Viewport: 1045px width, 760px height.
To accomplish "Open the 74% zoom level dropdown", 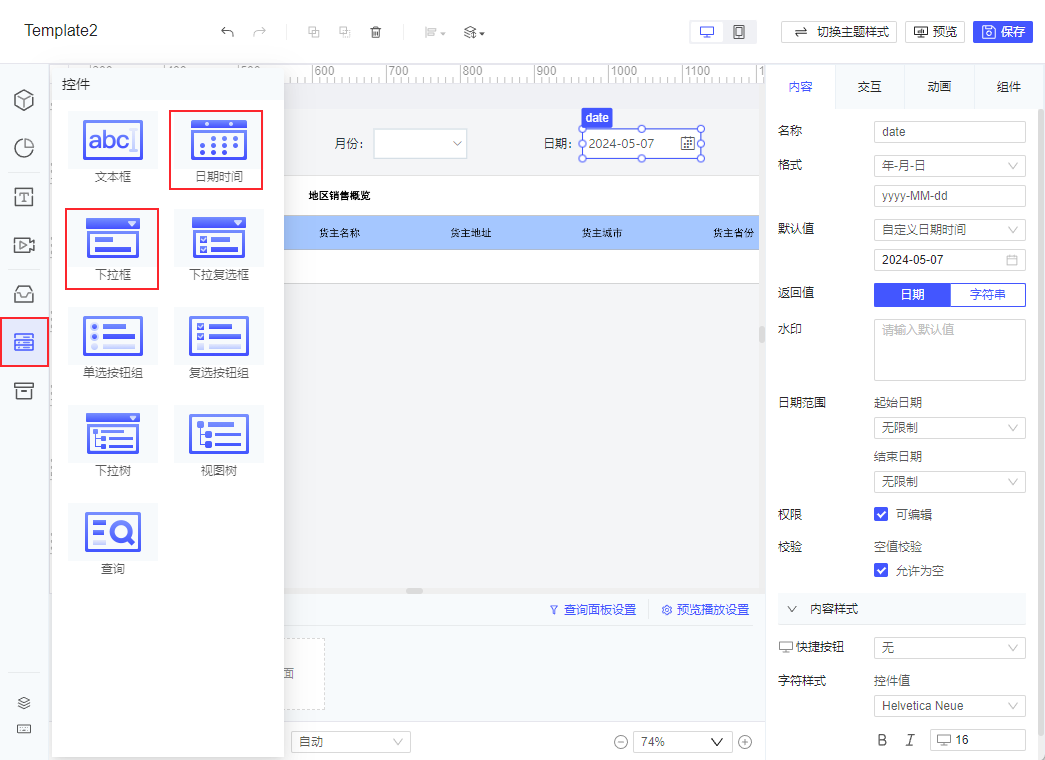I will [682, 742].
